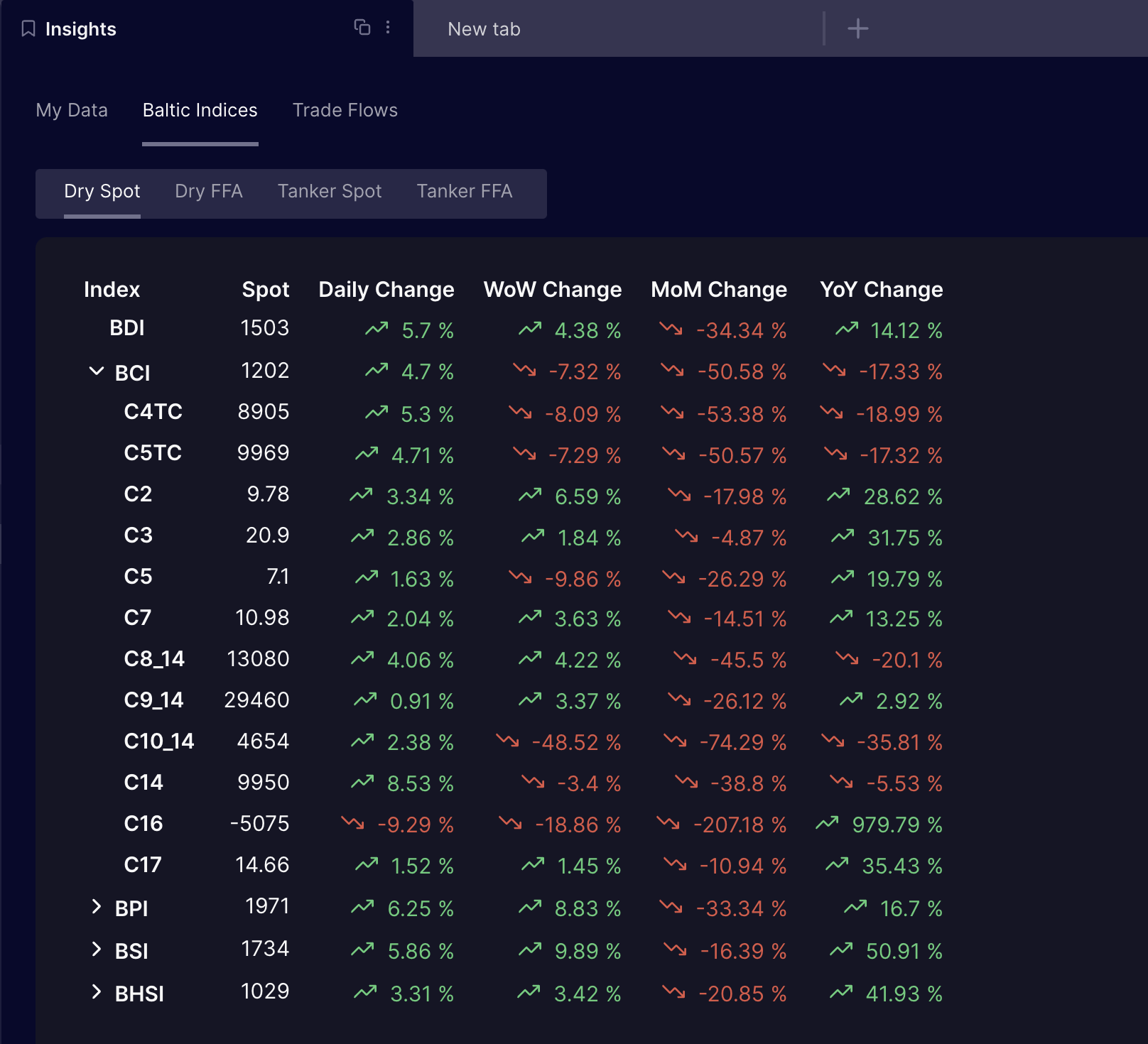Select the Insights tab

[80, 29]
